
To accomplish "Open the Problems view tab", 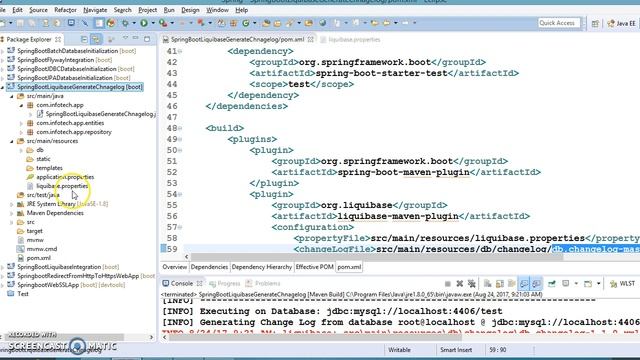I will pos(263,283).
